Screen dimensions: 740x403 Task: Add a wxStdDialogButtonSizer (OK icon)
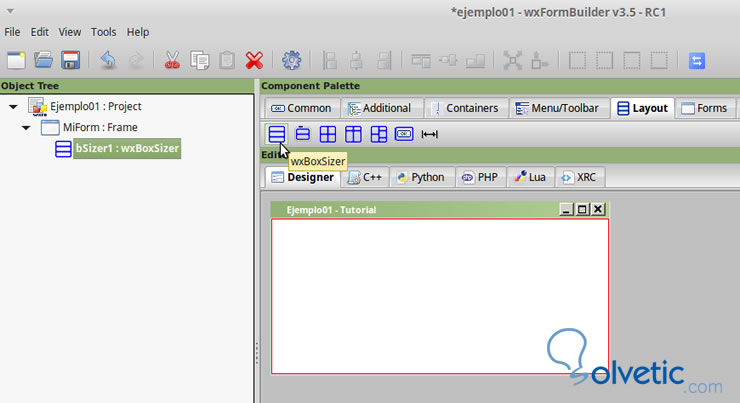coord(404,134)
